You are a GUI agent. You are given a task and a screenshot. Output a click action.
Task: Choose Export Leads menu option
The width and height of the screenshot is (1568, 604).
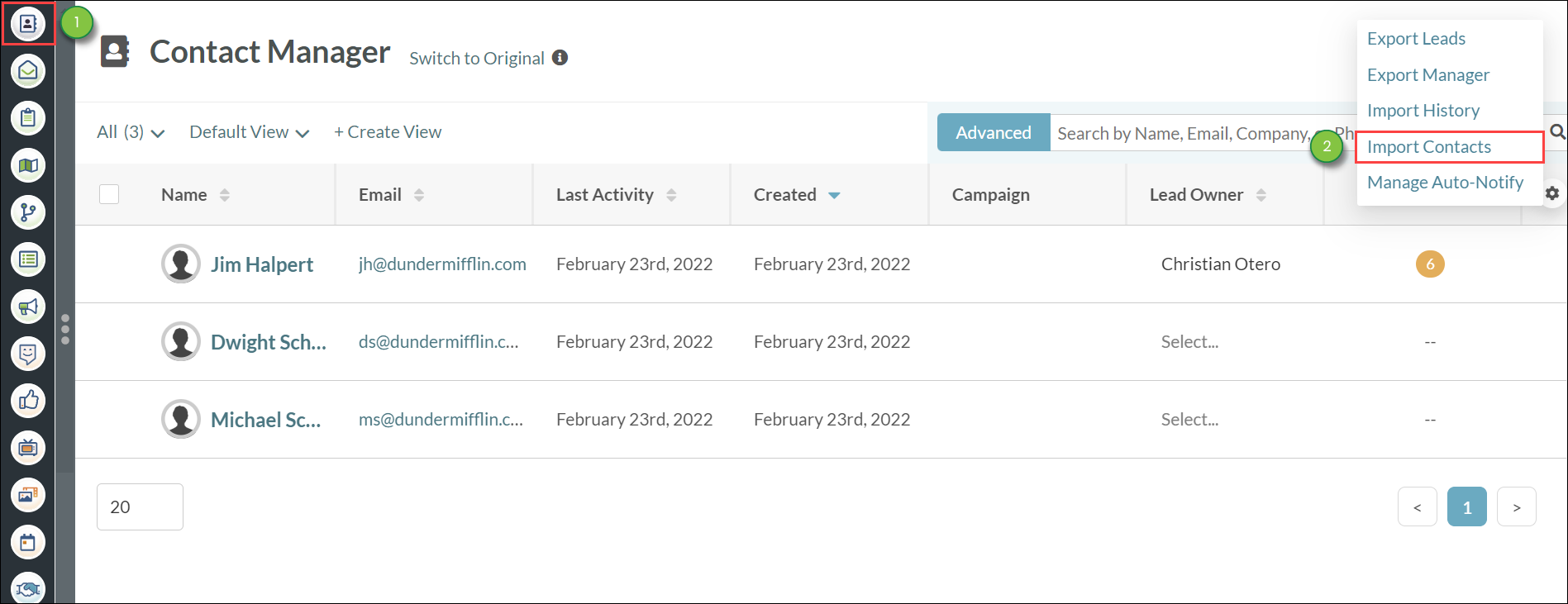pos(1416,39)
